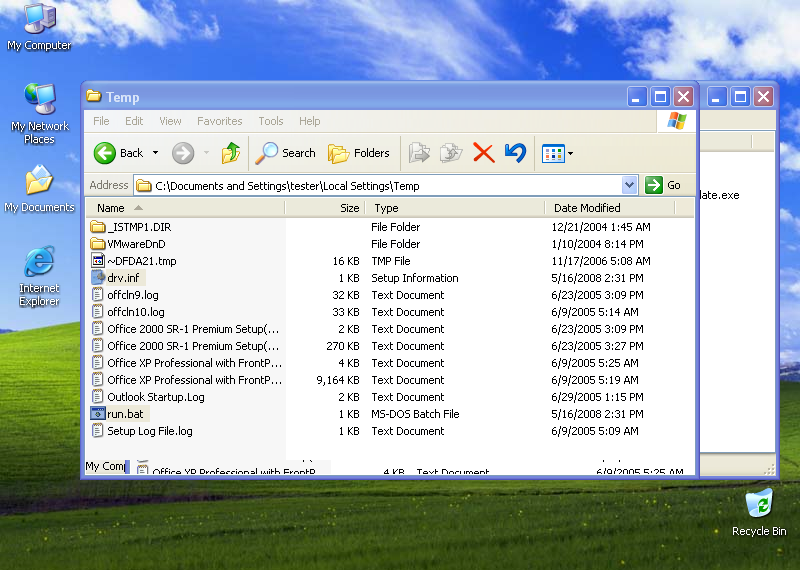Open the Search pane

[x=285, y=153]
